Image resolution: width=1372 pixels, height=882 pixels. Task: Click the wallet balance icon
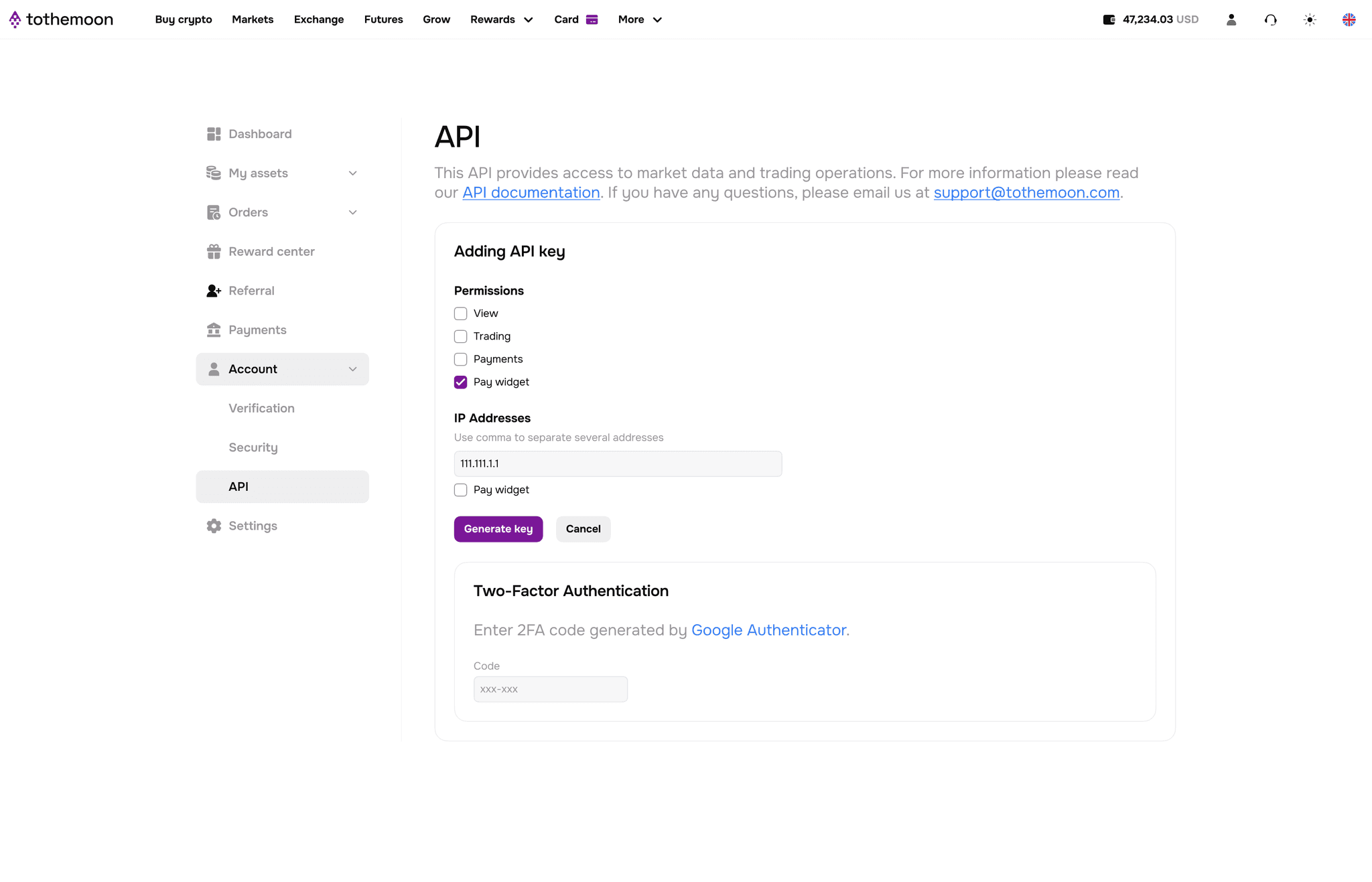(1109, 19)
